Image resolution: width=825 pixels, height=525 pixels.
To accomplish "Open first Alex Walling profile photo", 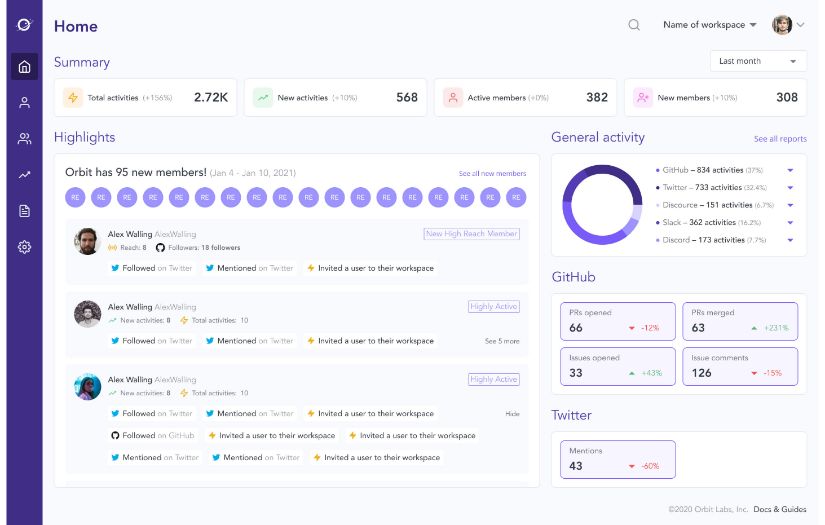I will tap(87, 241).
